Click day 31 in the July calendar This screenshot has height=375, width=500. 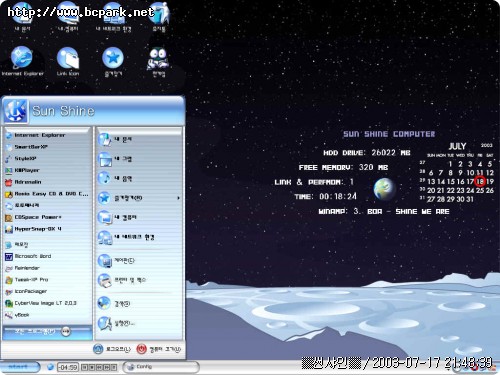(x=470, y=199)
